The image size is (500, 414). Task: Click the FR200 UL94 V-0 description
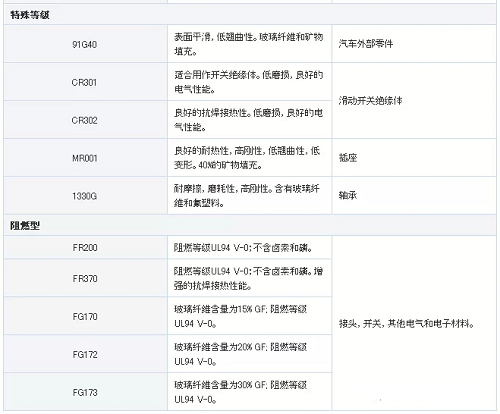click(x=243, y=248)
